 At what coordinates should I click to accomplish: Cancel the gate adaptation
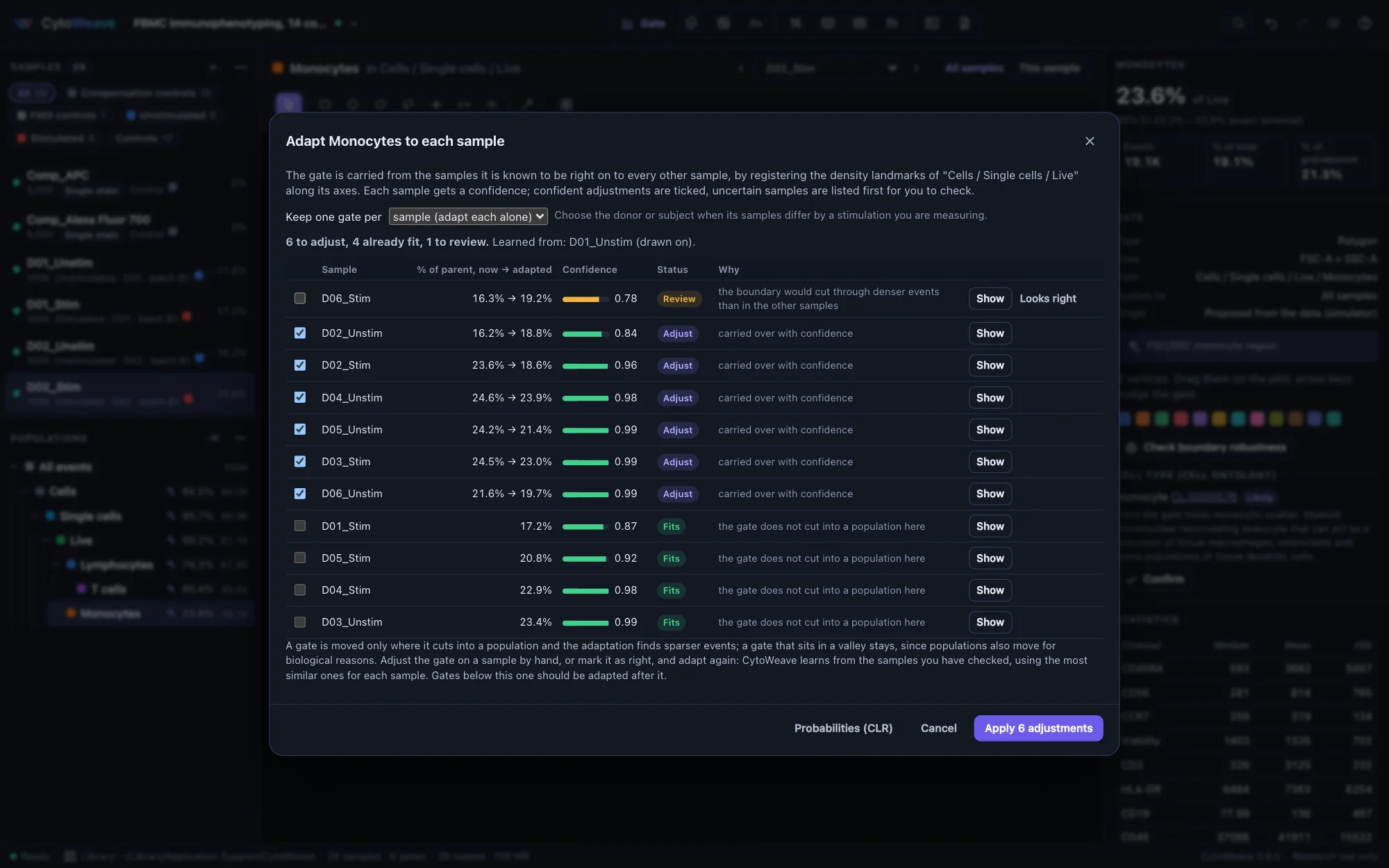[x=938, y=728]
